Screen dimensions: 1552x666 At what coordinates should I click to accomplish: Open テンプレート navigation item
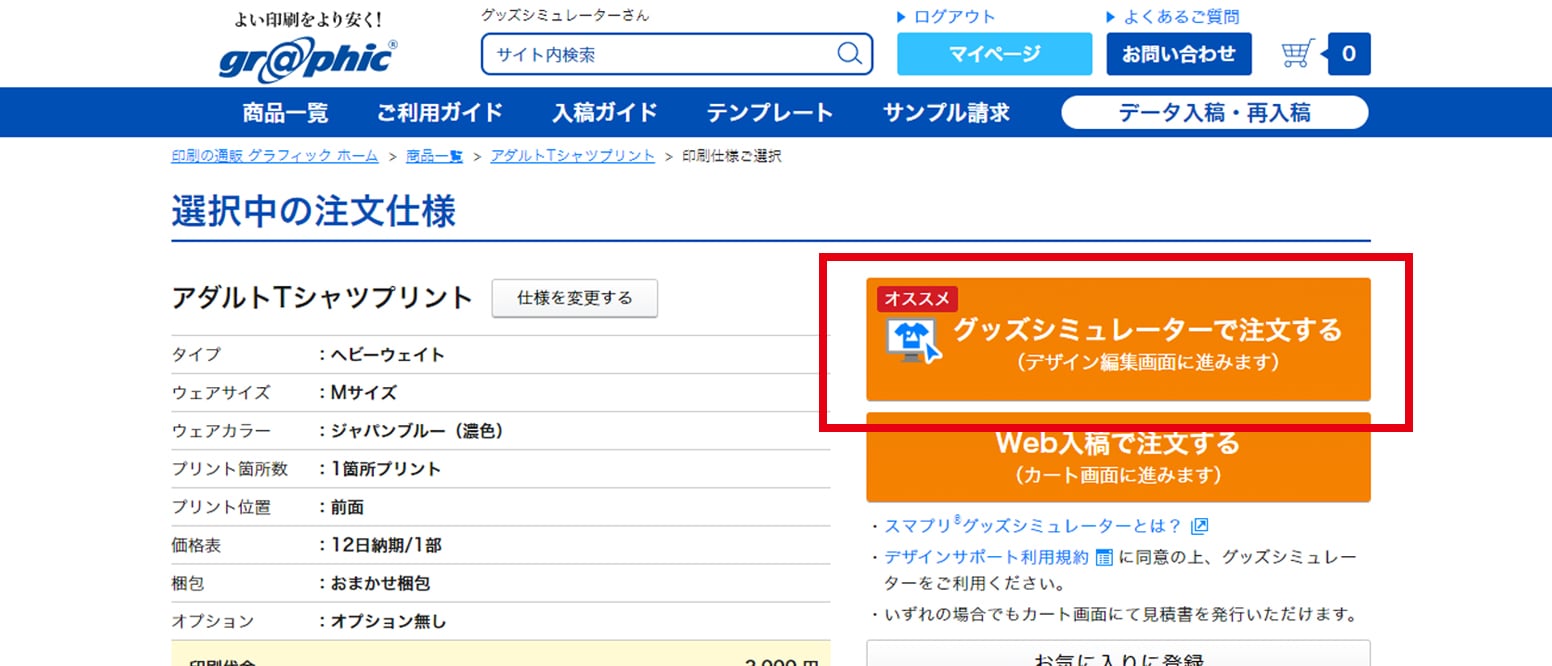[770, 113]
